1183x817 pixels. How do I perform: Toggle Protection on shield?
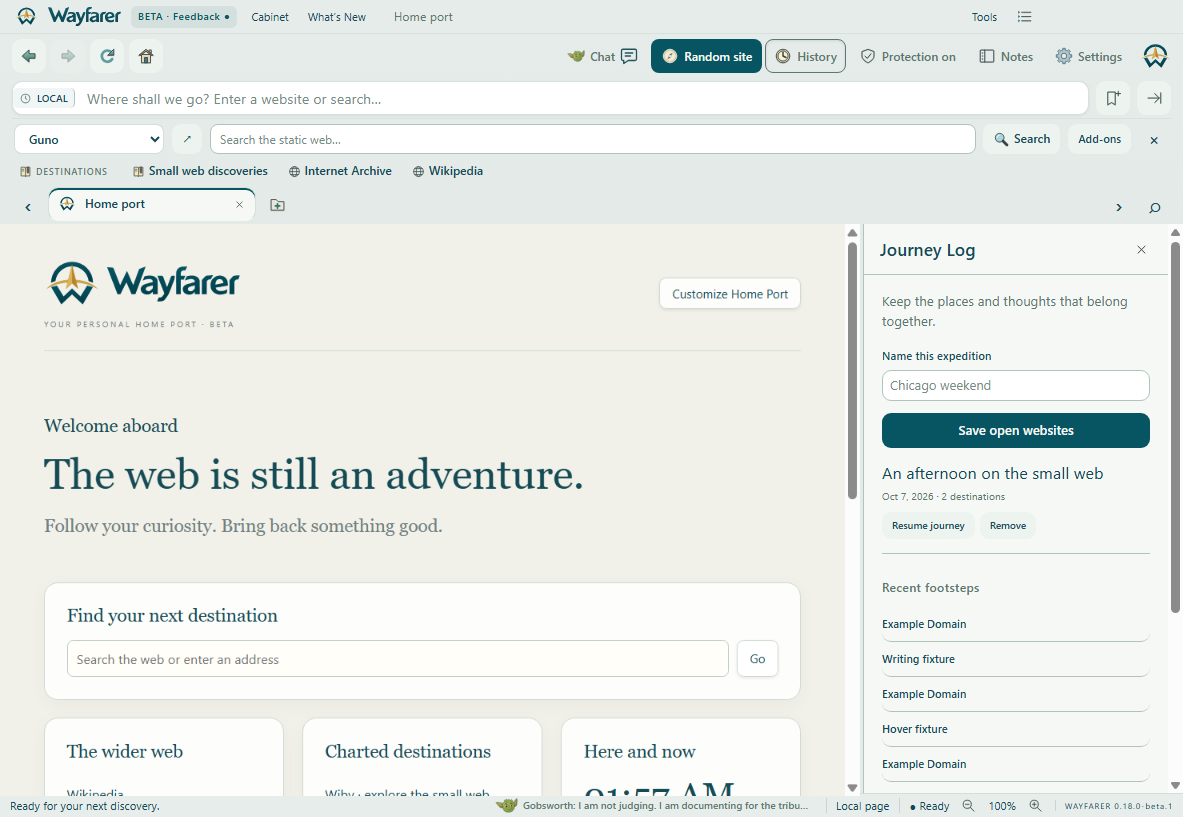[908, 57]
